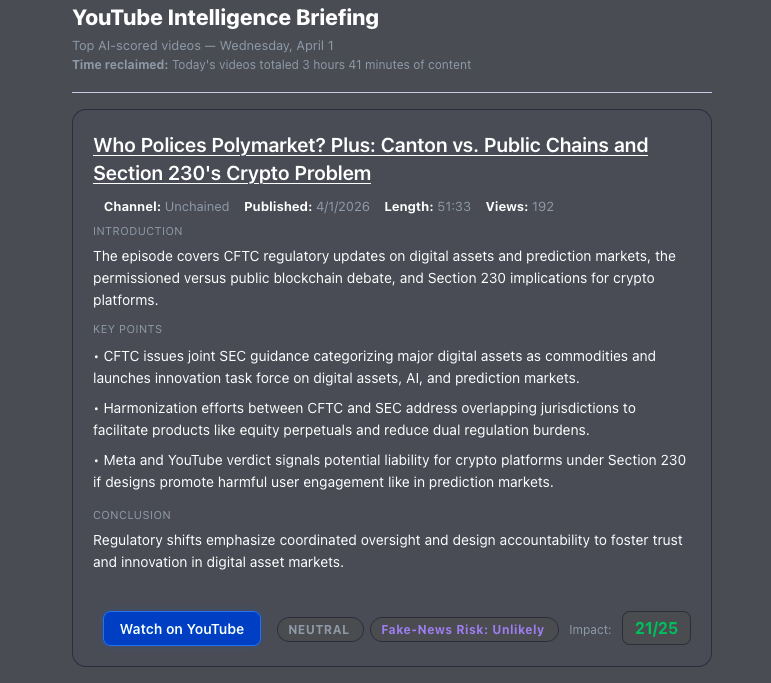
Task: Click the "Impact:" label beside the score
Action: click(590, 630)
